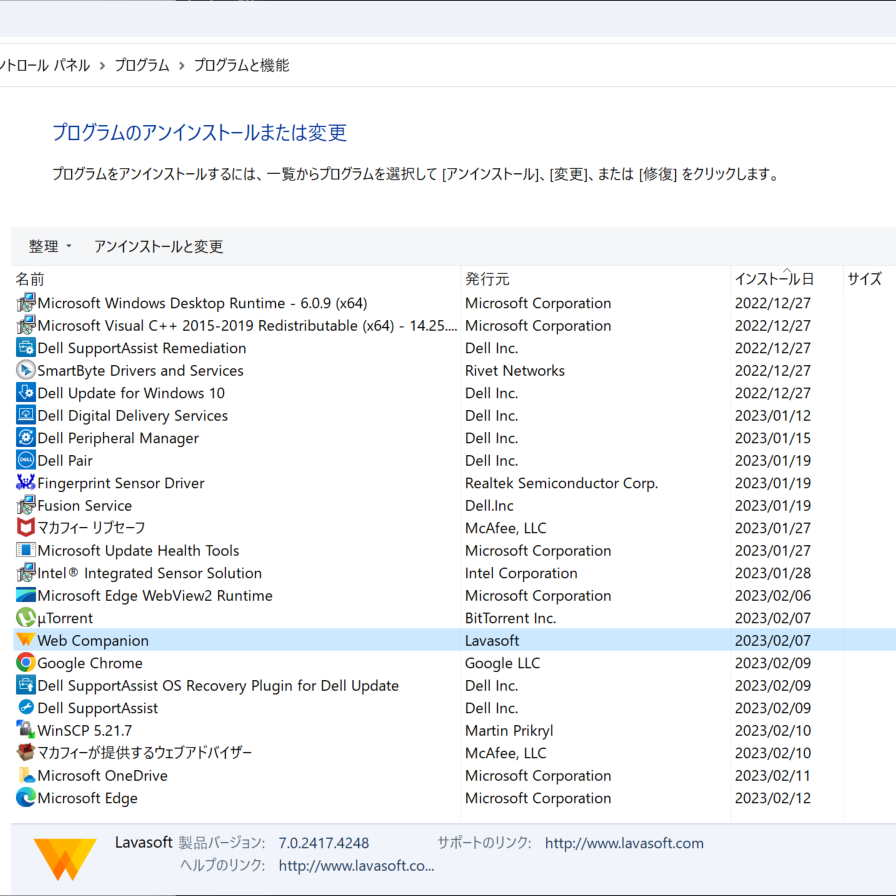
Task: Select the Microsoft Edge WebView2 Runtime name
Action: coord(155,595)
